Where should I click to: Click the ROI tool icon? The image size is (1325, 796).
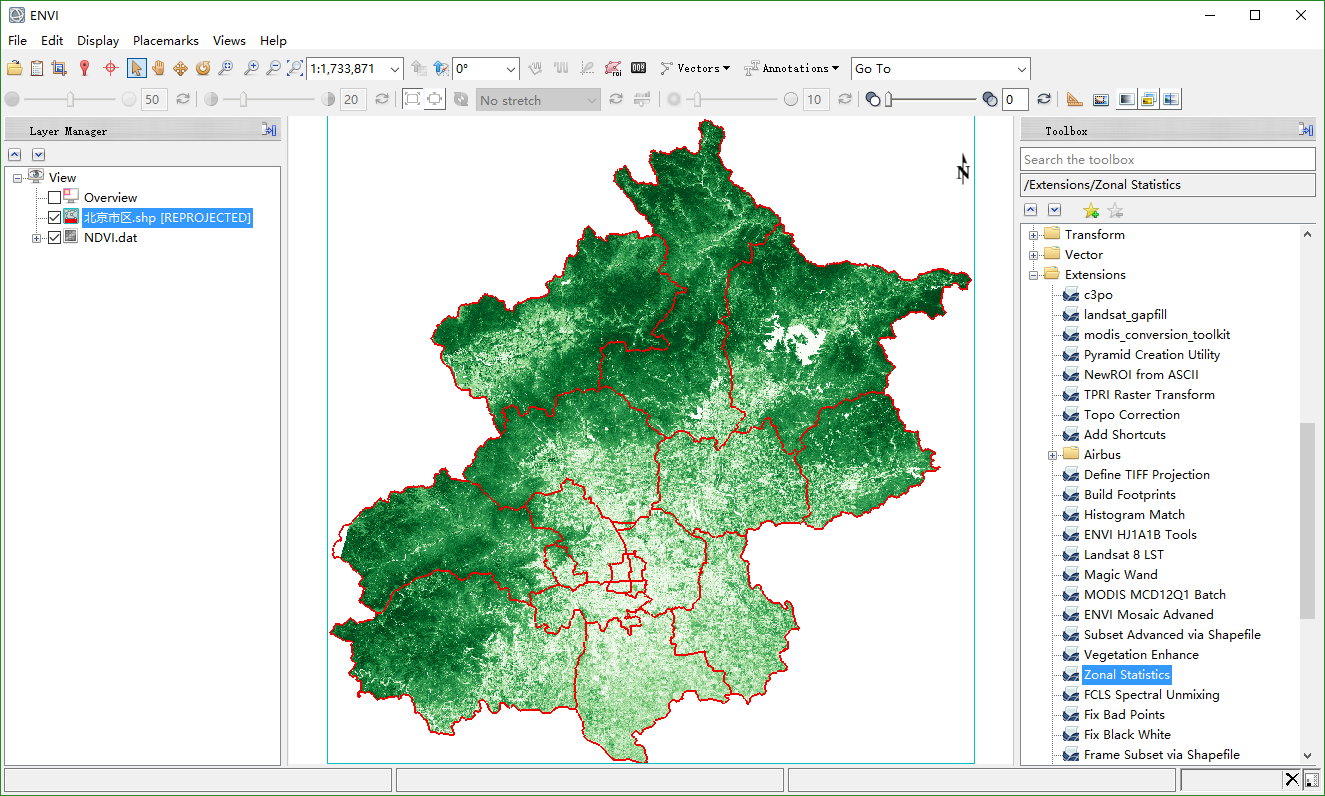coord(613,68)
